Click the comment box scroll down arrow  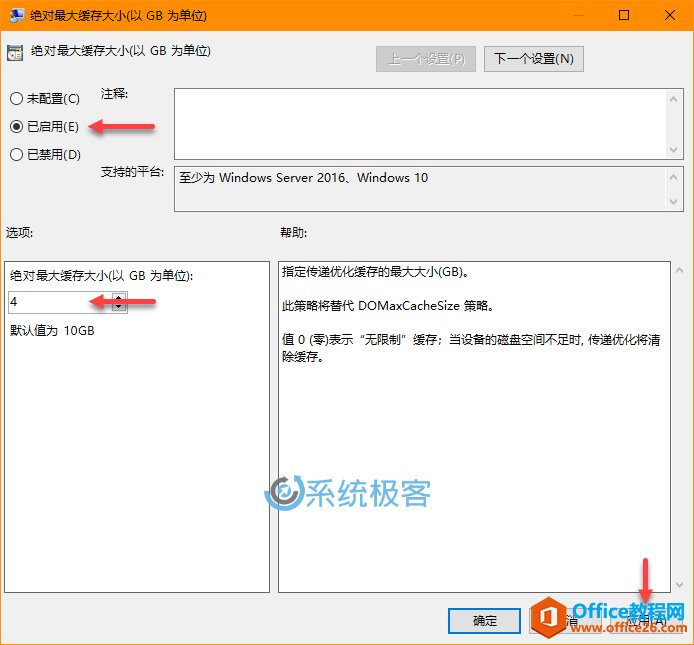674,150
